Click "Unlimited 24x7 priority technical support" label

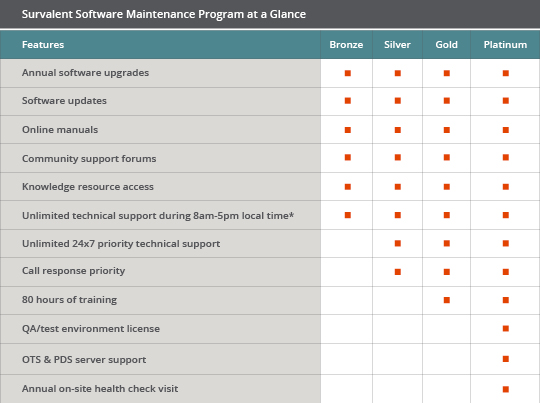(121, 244)
